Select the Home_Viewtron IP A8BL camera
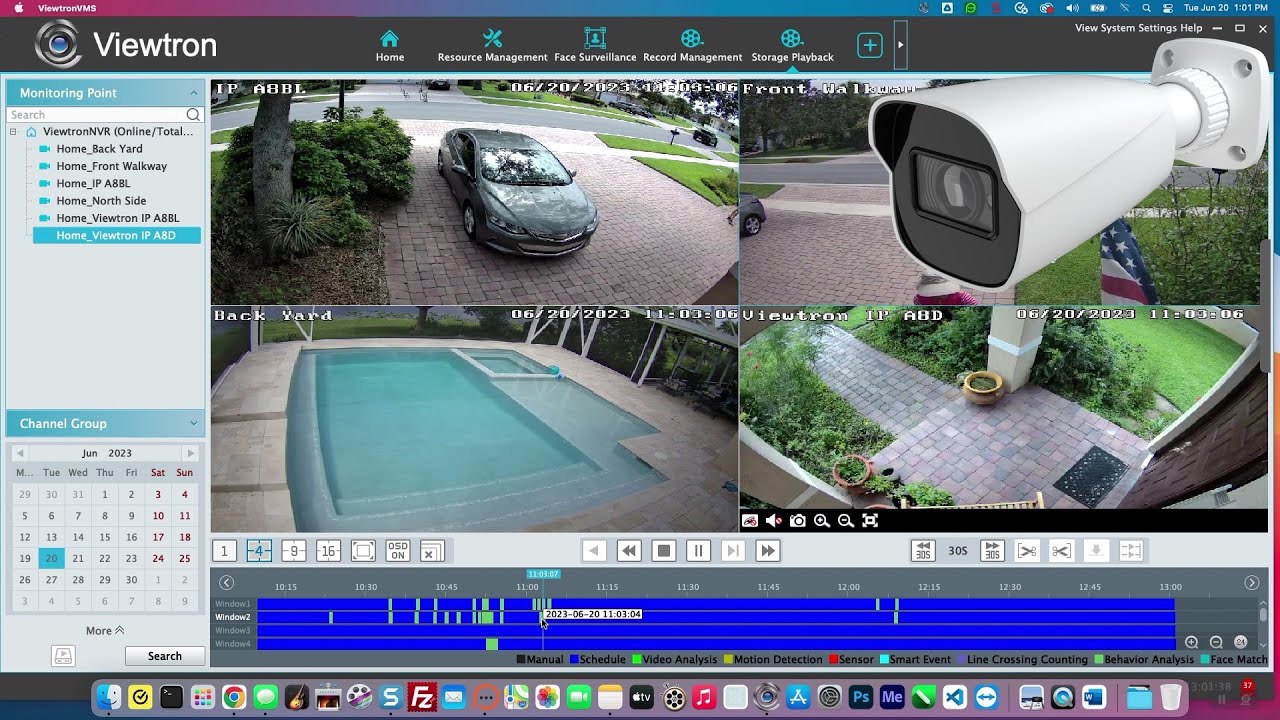Screen dimensions: 1280x720 click(118, 218)
